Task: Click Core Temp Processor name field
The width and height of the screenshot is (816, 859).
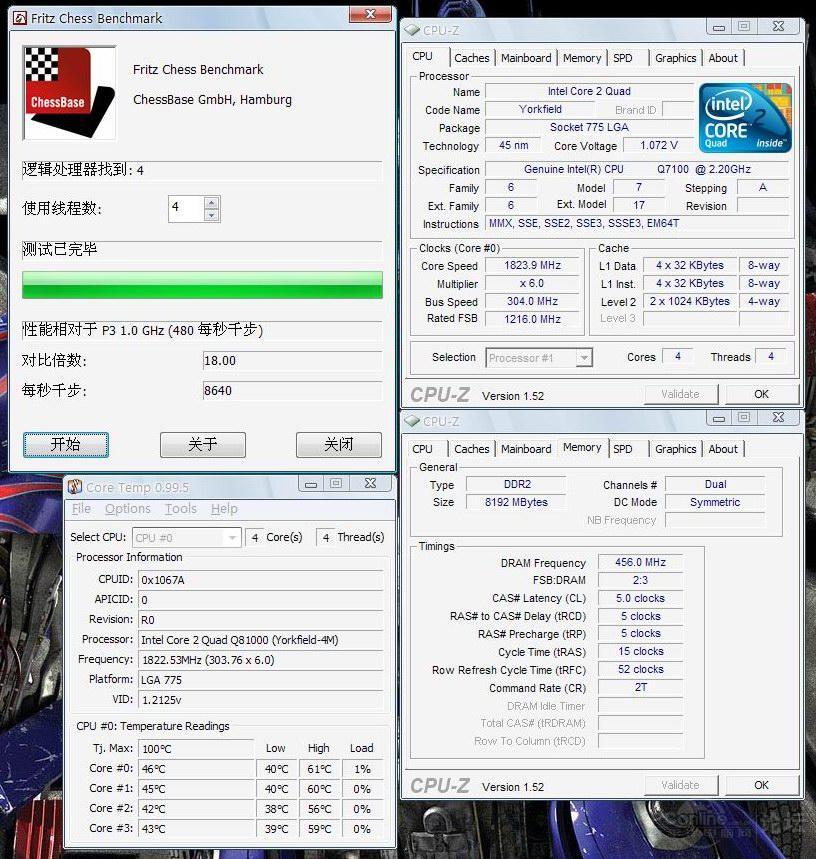Action: point(260,640)
